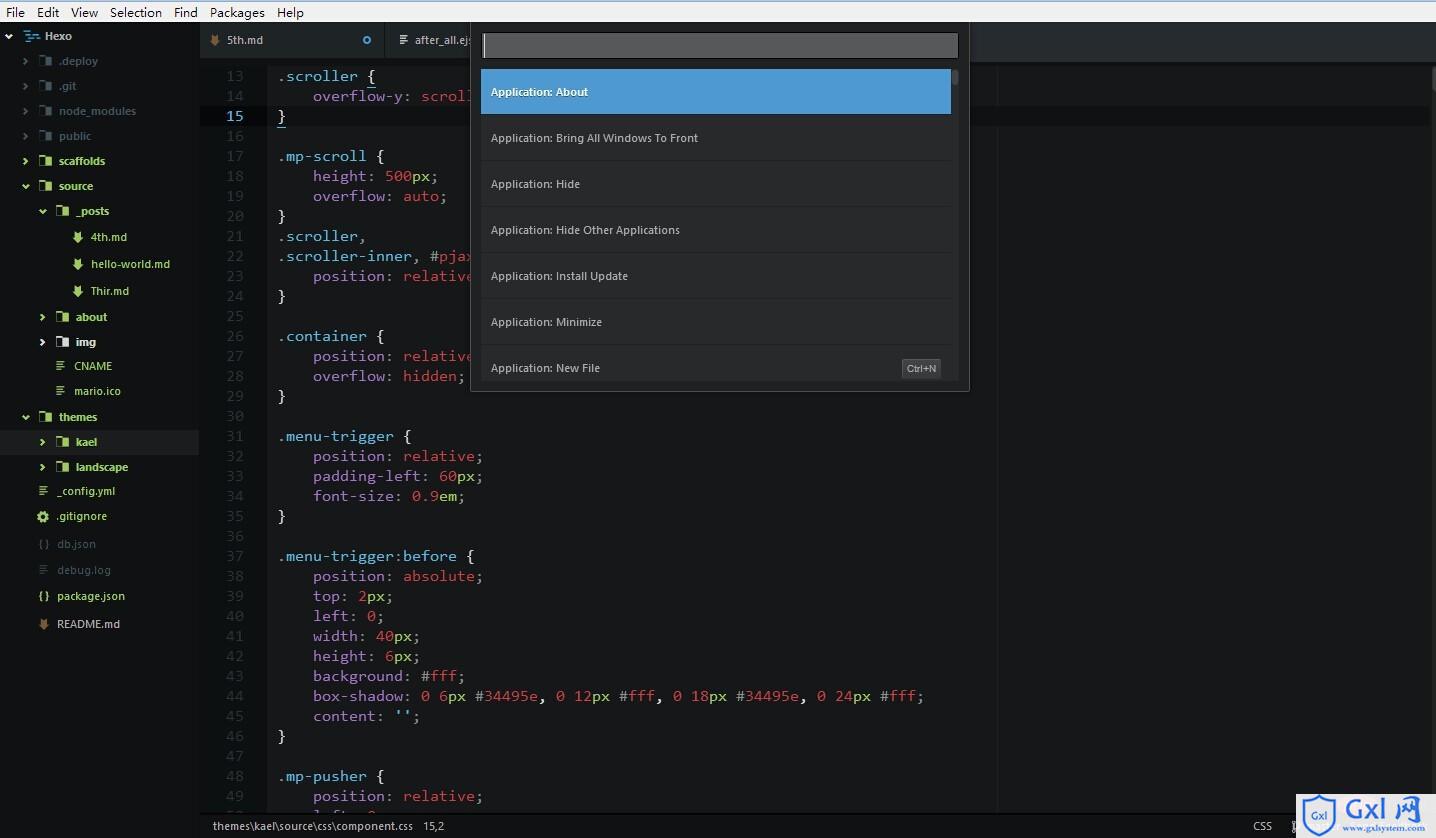This screenshot has height=838, width=1436.
Task: Click the kael folder icon
Action: [x=62, y=442]
